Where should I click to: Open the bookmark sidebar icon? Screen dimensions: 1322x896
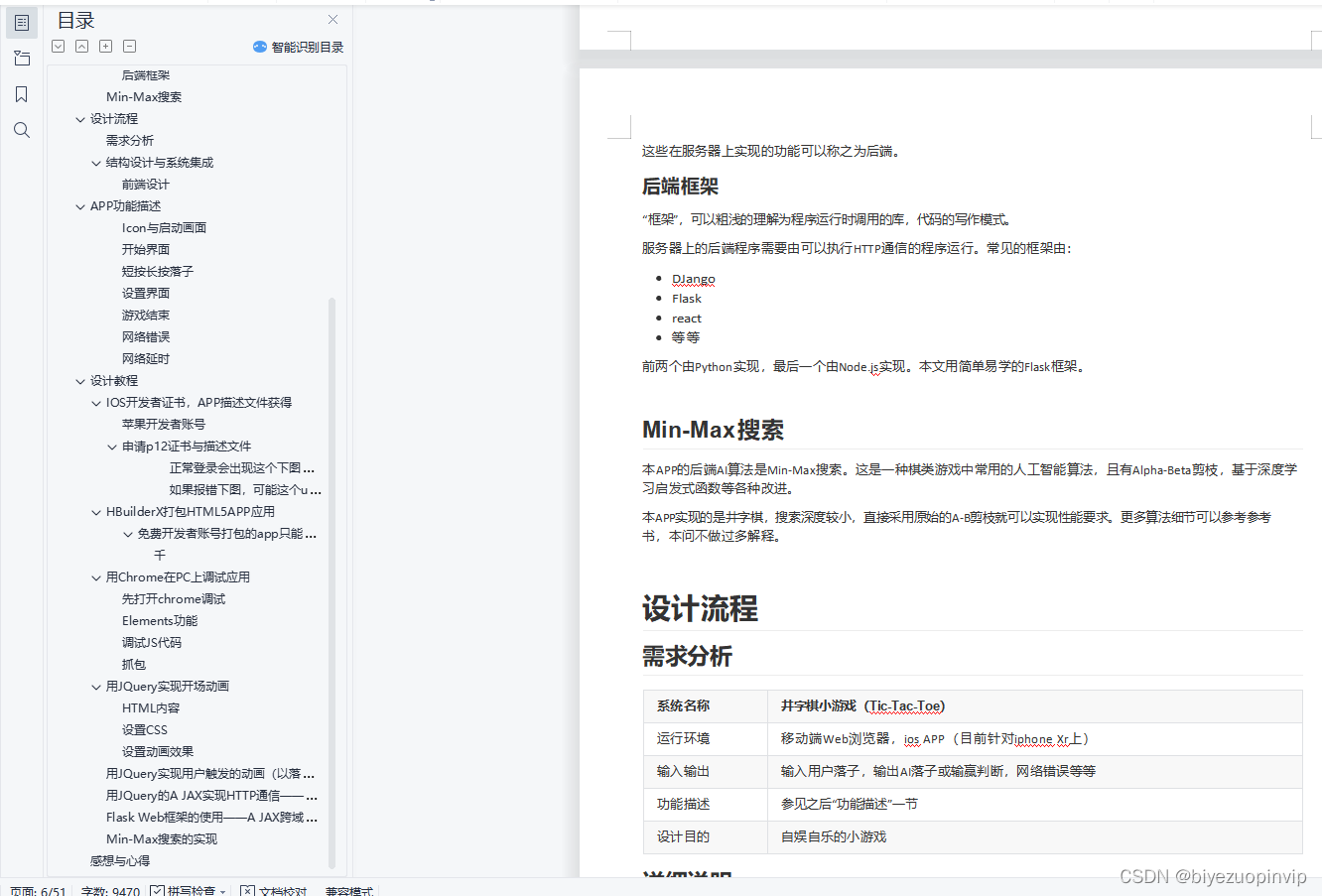click(21, 93)
